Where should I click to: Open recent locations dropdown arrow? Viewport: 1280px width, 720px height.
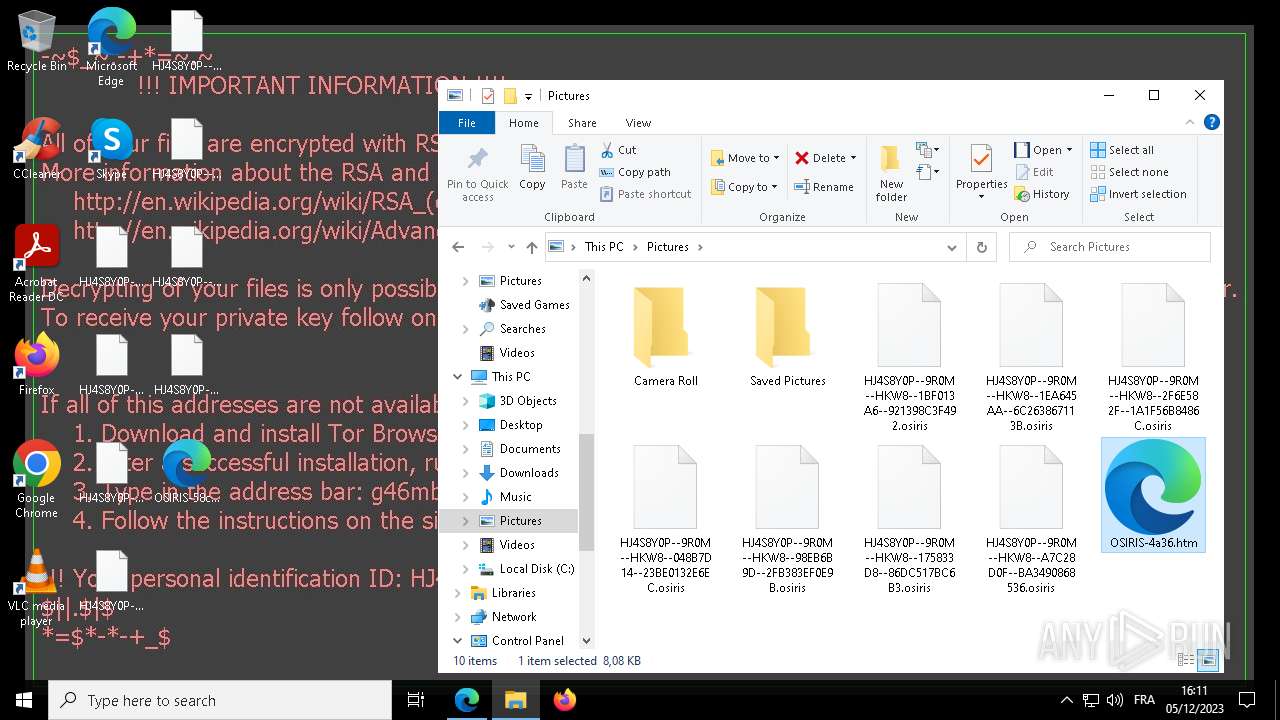[x=511, y=247]
